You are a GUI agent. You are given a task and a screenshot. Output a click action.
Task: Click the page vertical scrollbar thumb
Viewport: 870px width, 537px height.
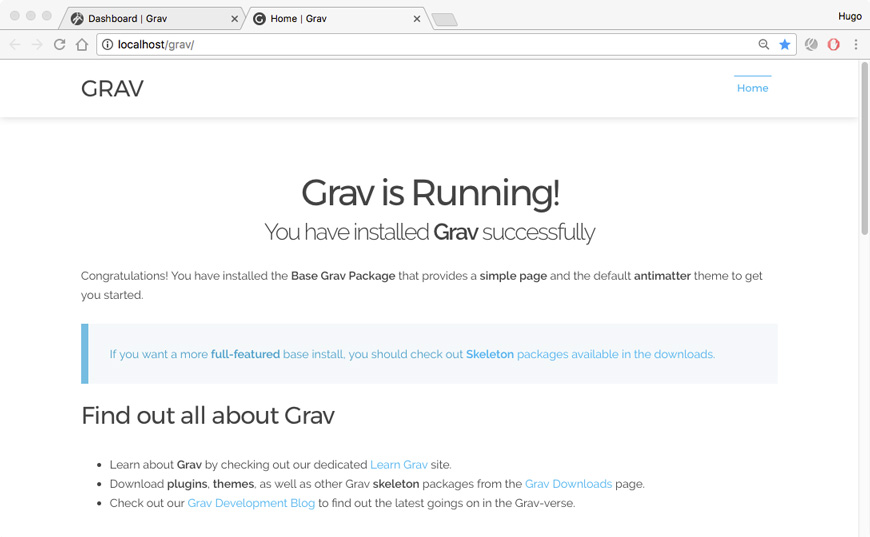point(864,148)
